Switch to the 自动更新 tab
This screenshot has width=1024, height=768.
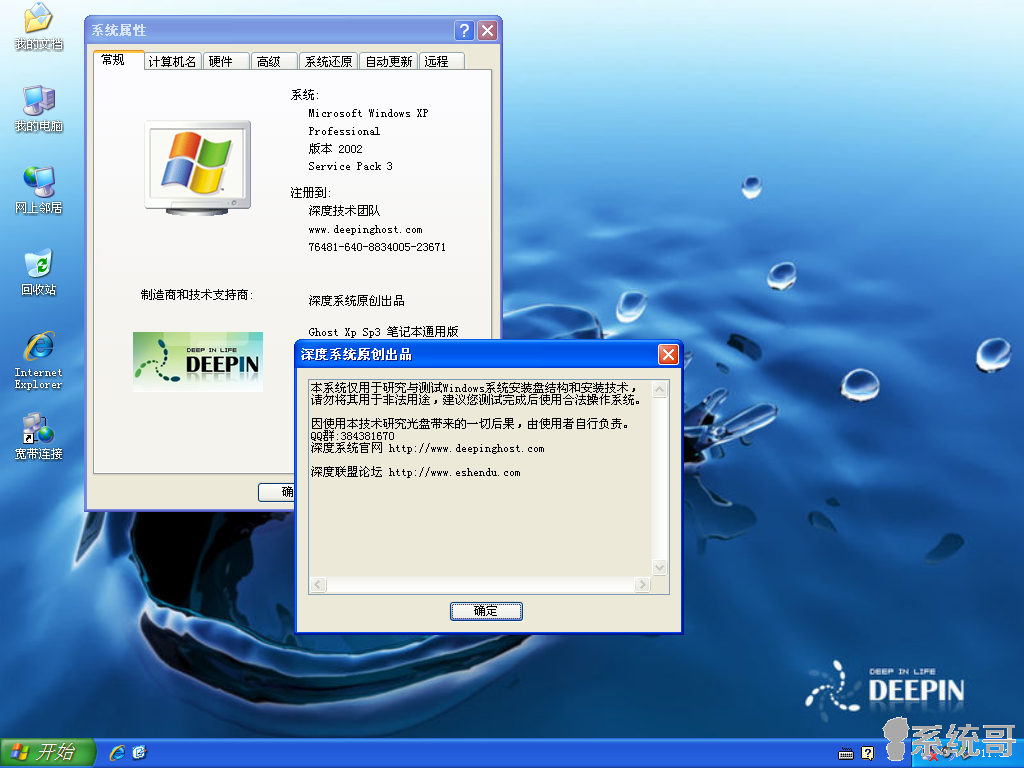[389, 61]
